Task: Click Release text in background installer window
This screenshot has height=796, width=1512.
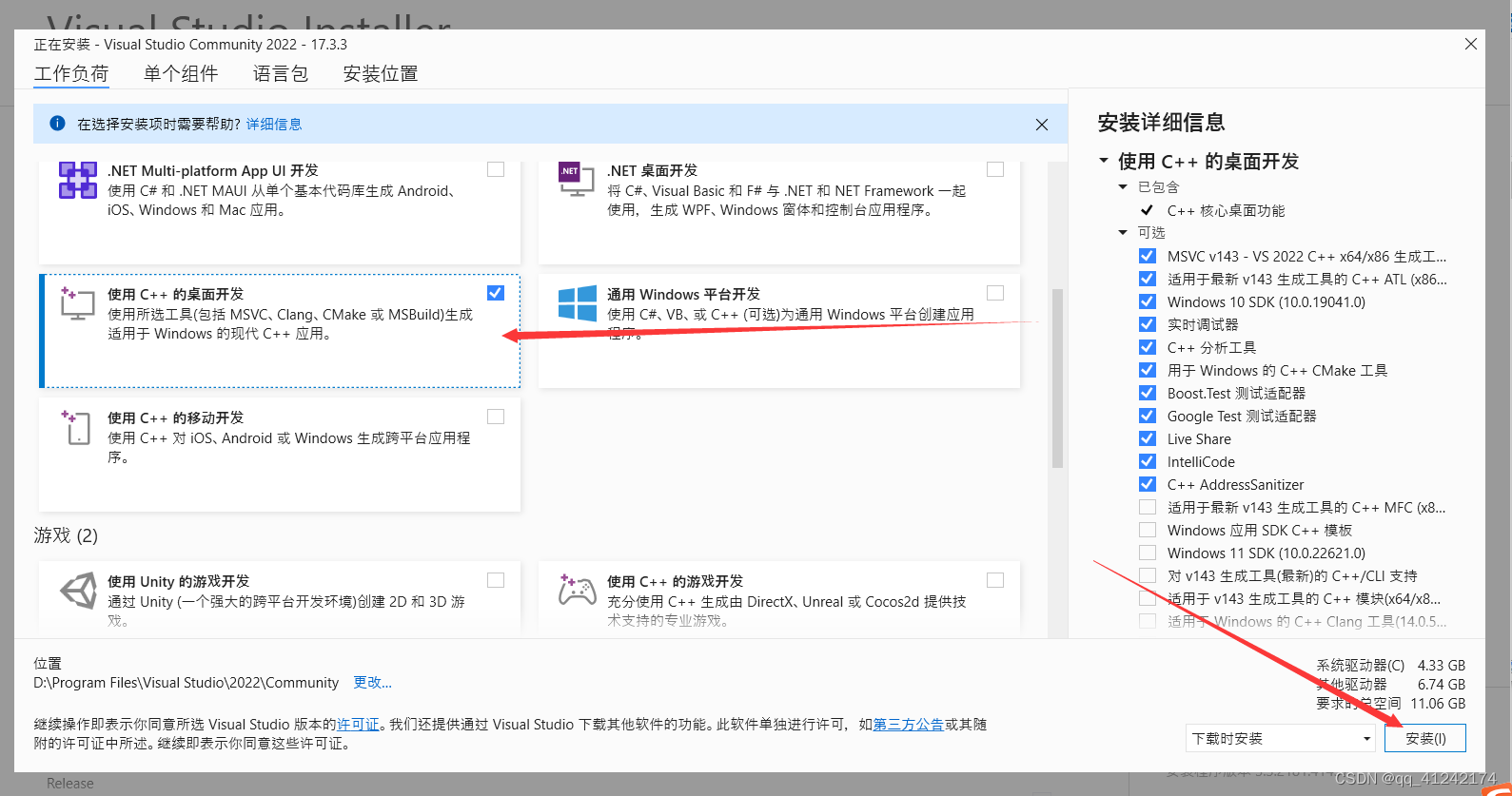Action: click(x=70, y=784)
